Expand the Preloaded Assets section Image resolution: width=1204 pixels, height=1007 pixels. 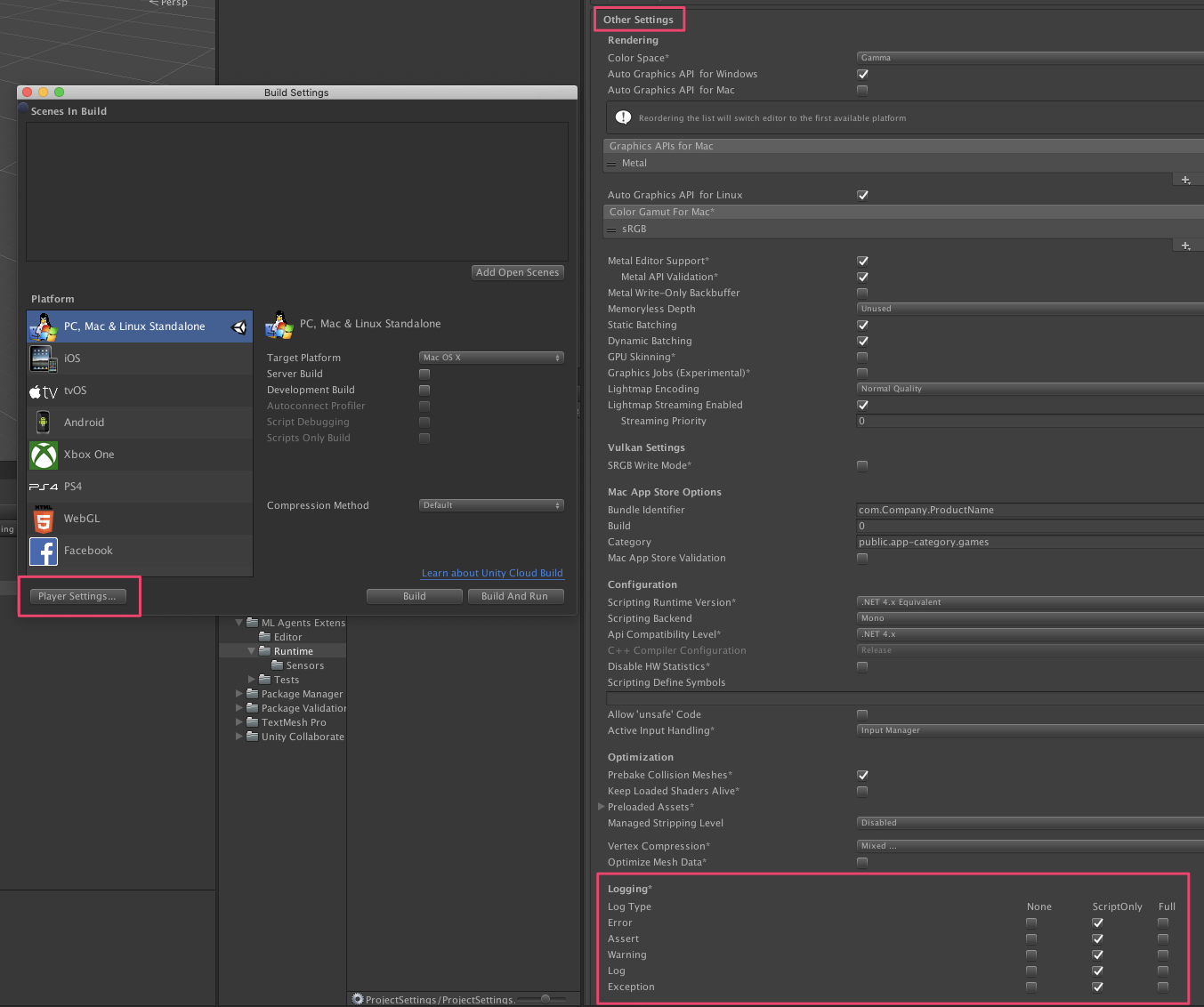click(x=602, y=807)
